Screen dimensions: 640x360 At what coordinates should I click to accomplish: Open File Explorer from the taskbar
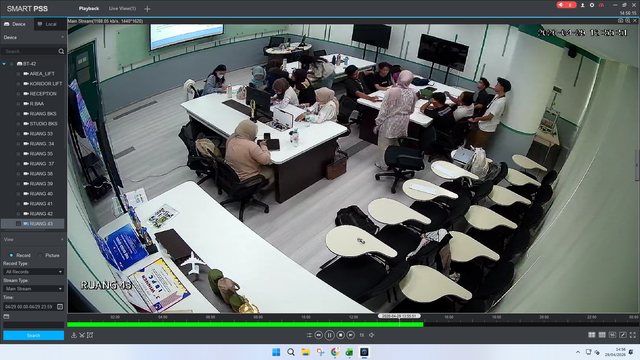[x=305, y=352]
